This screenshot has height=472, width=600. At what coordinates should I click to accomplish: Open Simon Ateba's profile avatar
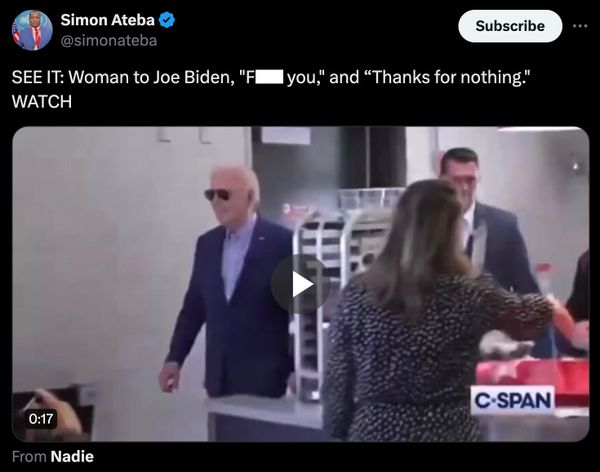coord(32,30)
